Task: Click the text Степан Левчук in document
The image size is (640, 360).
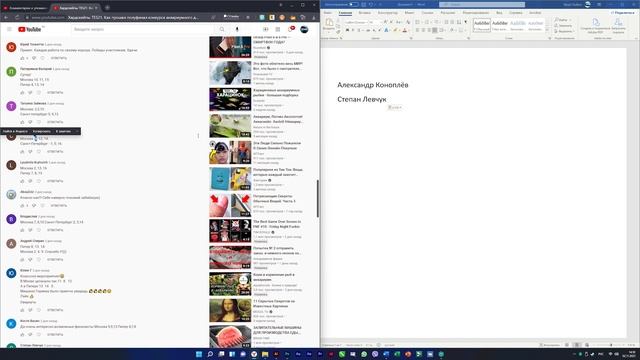Action: (362, 99)
